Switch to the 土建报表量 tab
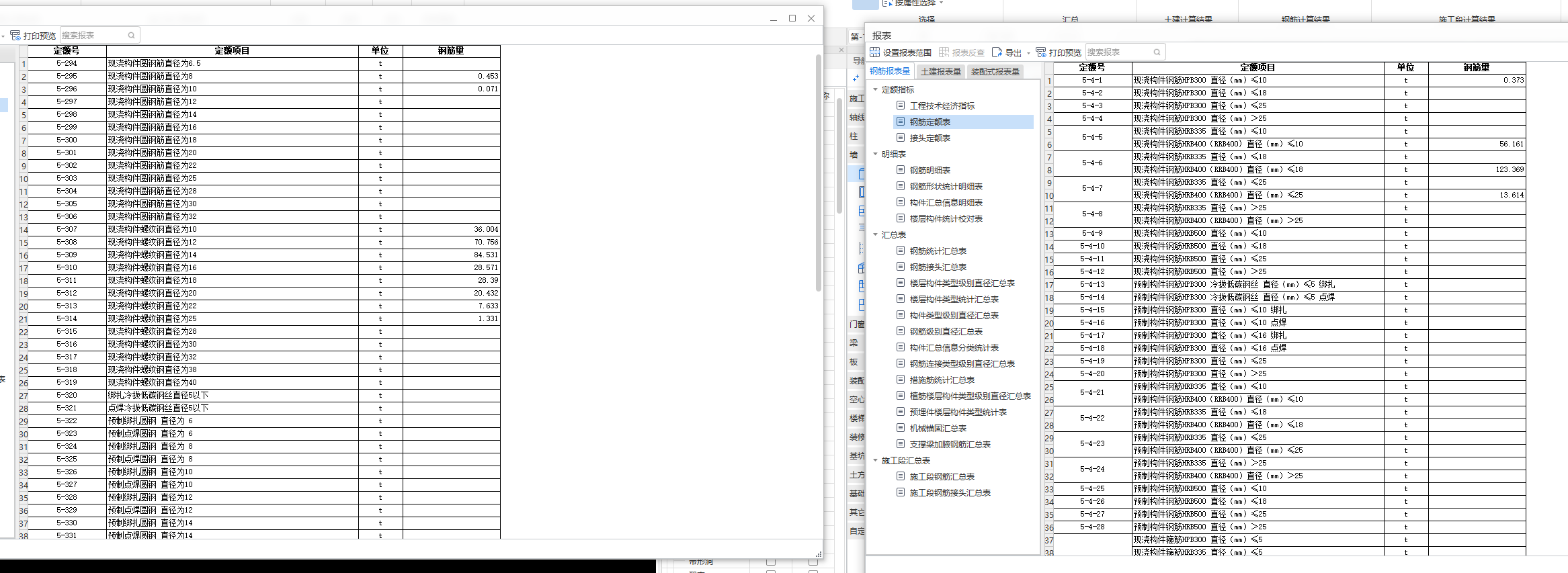Screen dimensions: 1568x573 tap(941, 72)
